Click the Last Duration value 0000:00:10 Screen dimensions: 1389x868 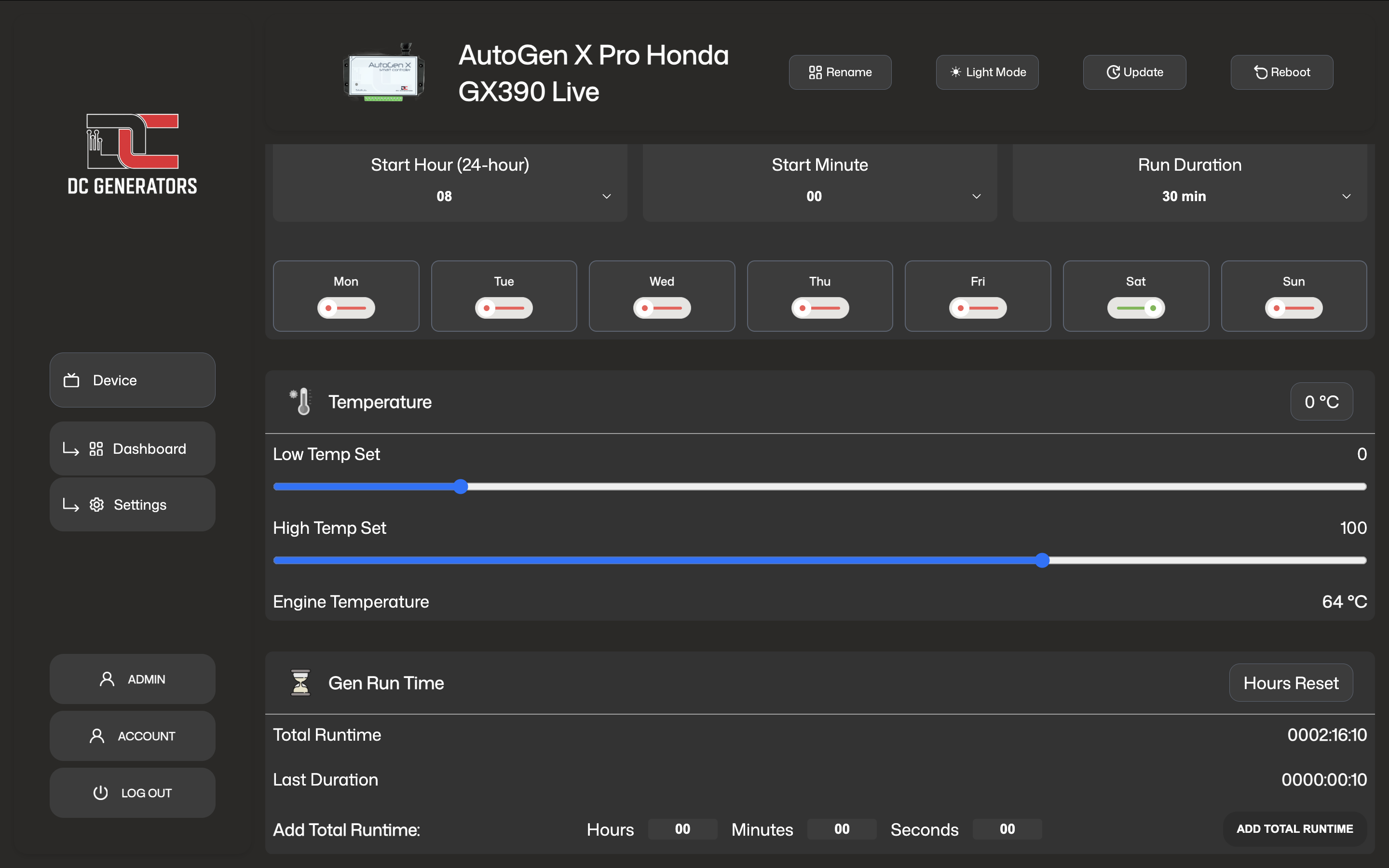click(1324, 780)
